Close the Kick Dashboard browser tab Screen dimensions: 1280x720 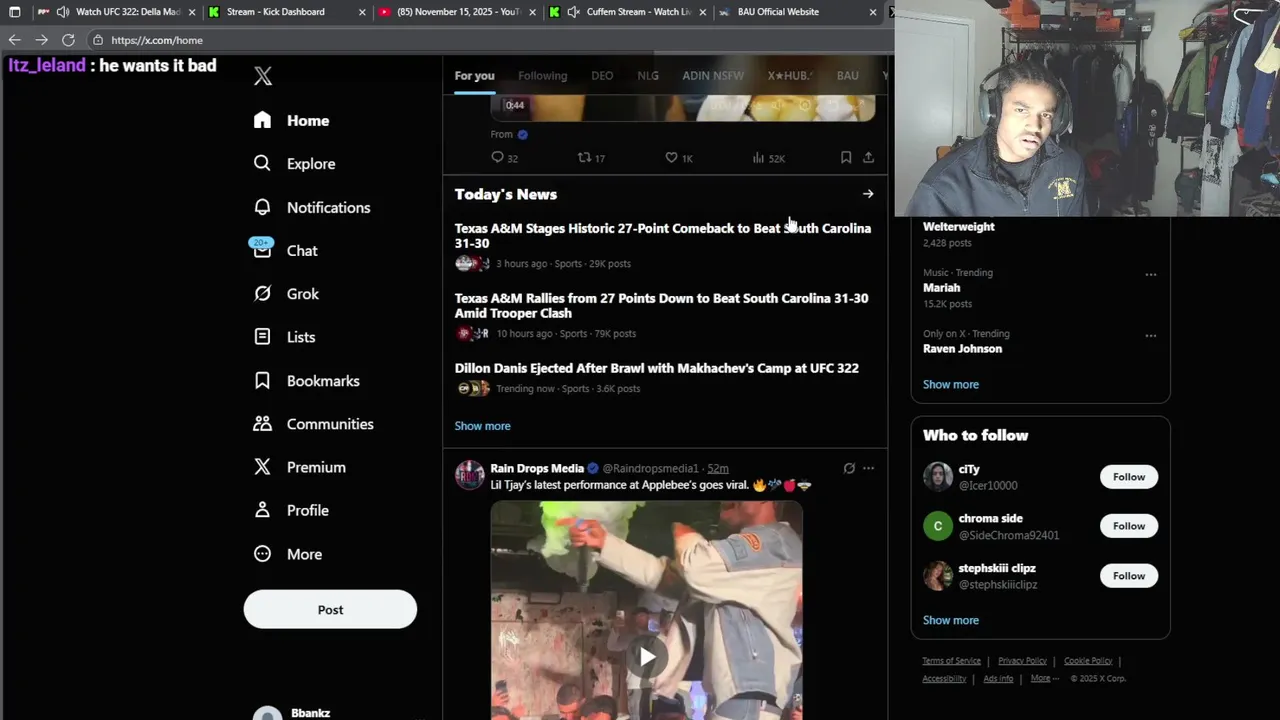point(361,12)
